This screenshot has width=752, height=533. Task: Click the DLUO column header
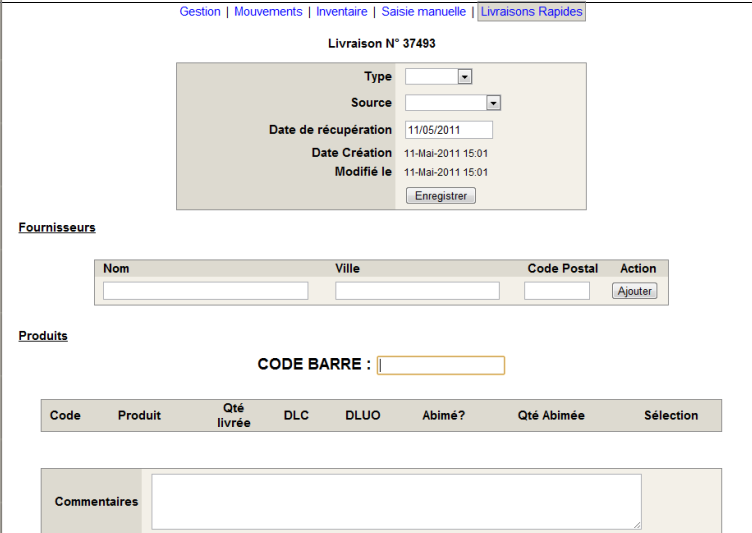363,415
